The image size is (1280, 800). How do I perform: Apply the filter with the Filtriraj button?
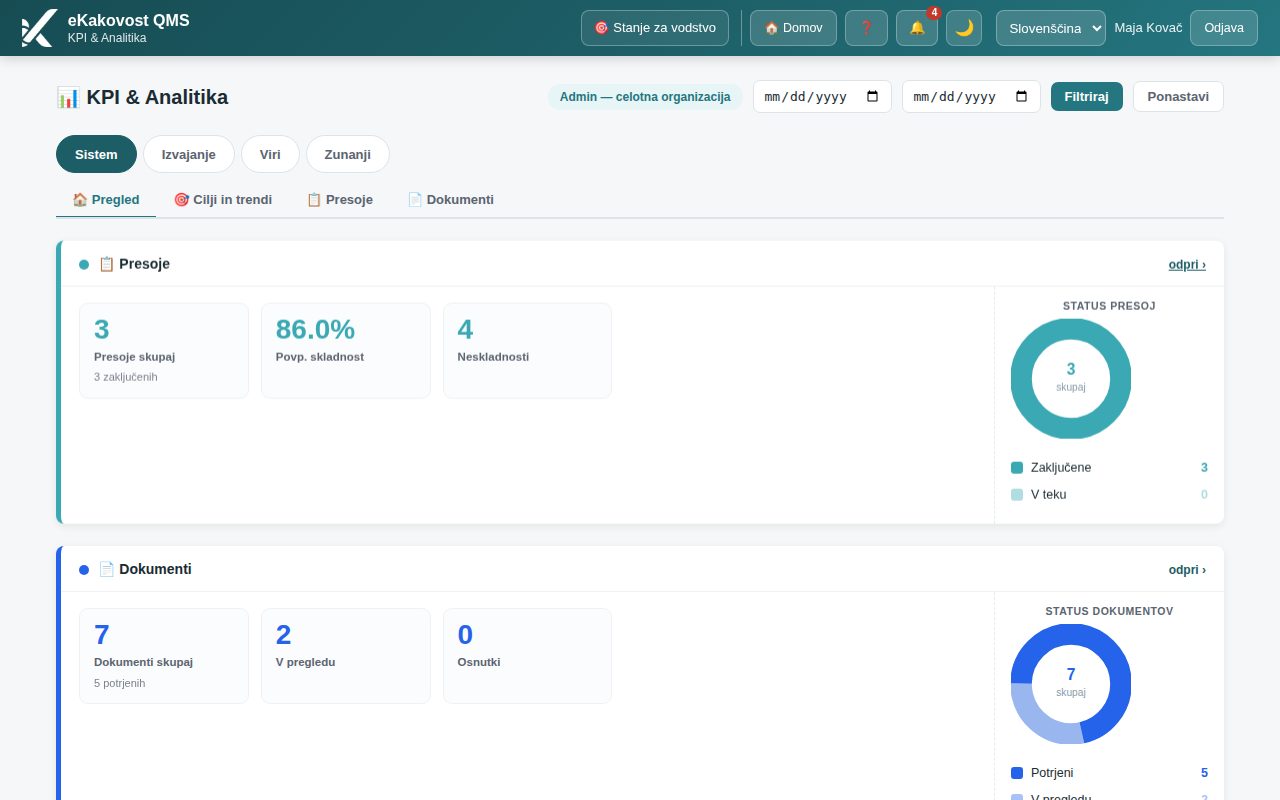pos(1087,97)
